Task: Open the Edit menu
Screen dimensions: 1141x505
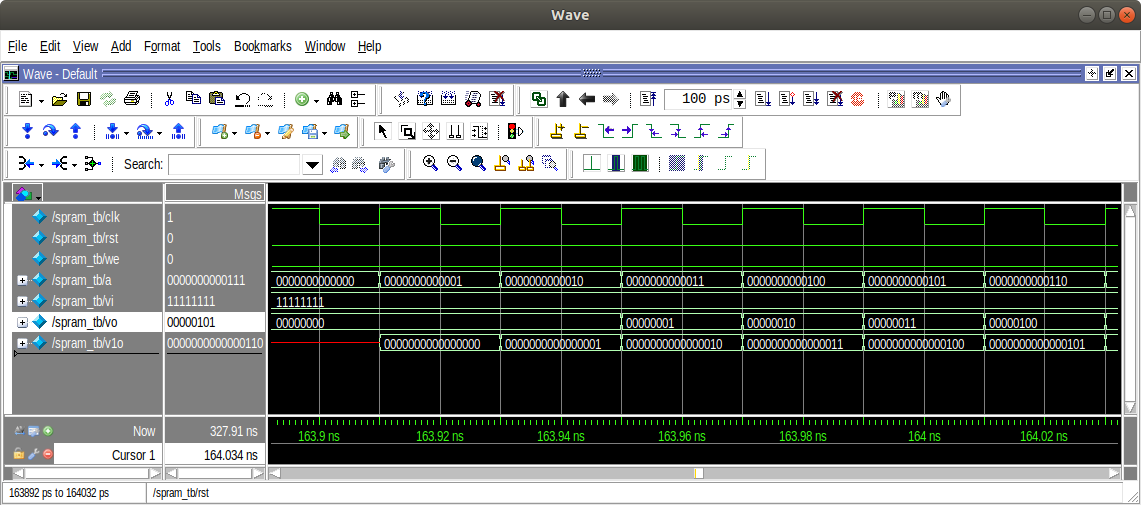Action: click(x=49, y=46)
